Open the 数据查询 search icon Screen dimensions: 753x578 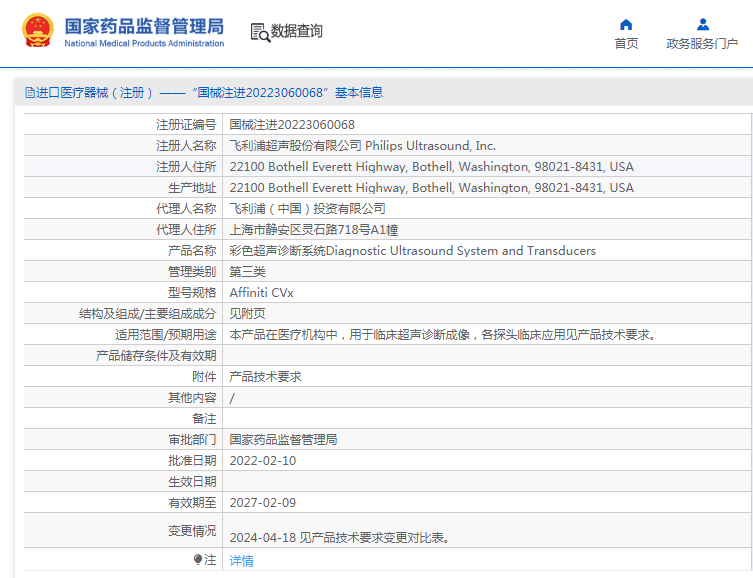click(x=260, y=33)
